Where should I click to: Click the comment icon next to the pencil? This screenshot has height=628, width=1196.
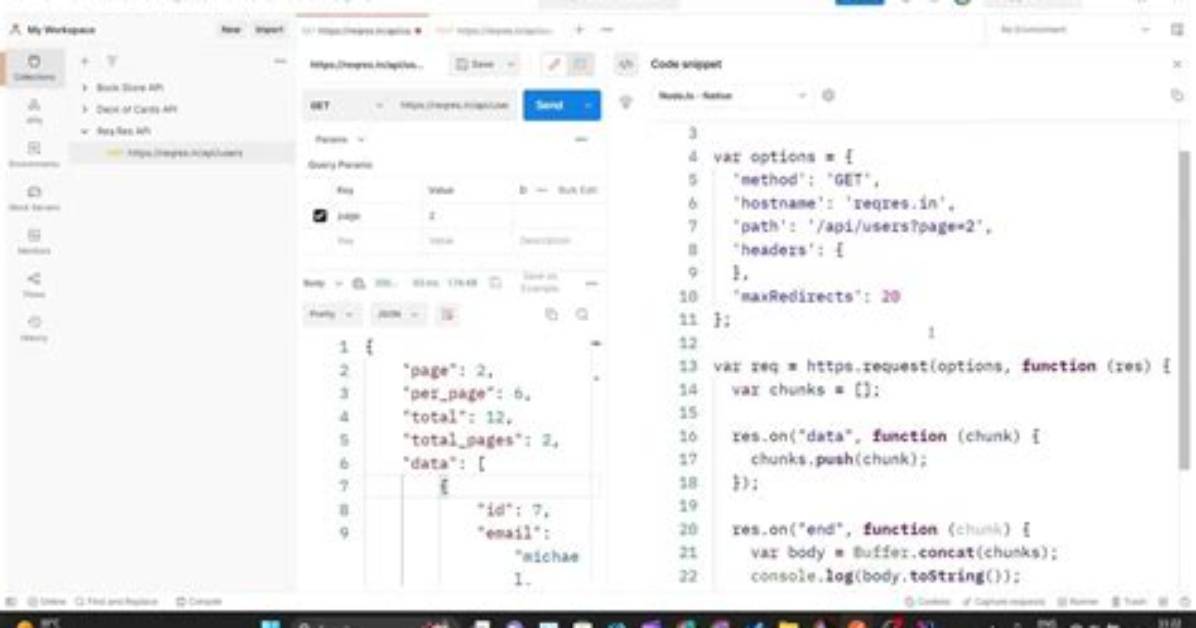(581, 65)
